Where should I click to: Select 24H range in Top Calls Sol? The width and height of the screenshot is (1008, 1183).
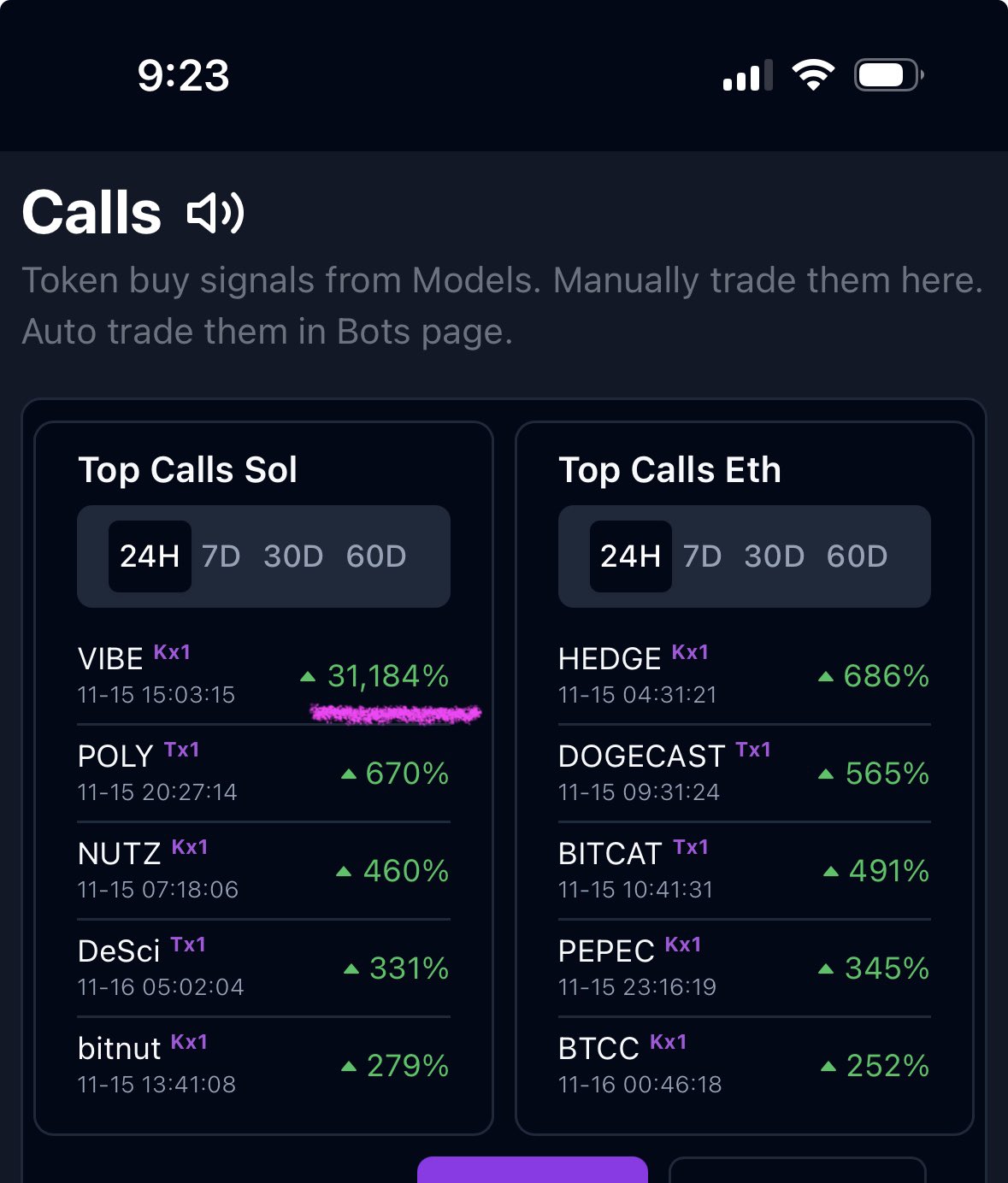(150, 556)
